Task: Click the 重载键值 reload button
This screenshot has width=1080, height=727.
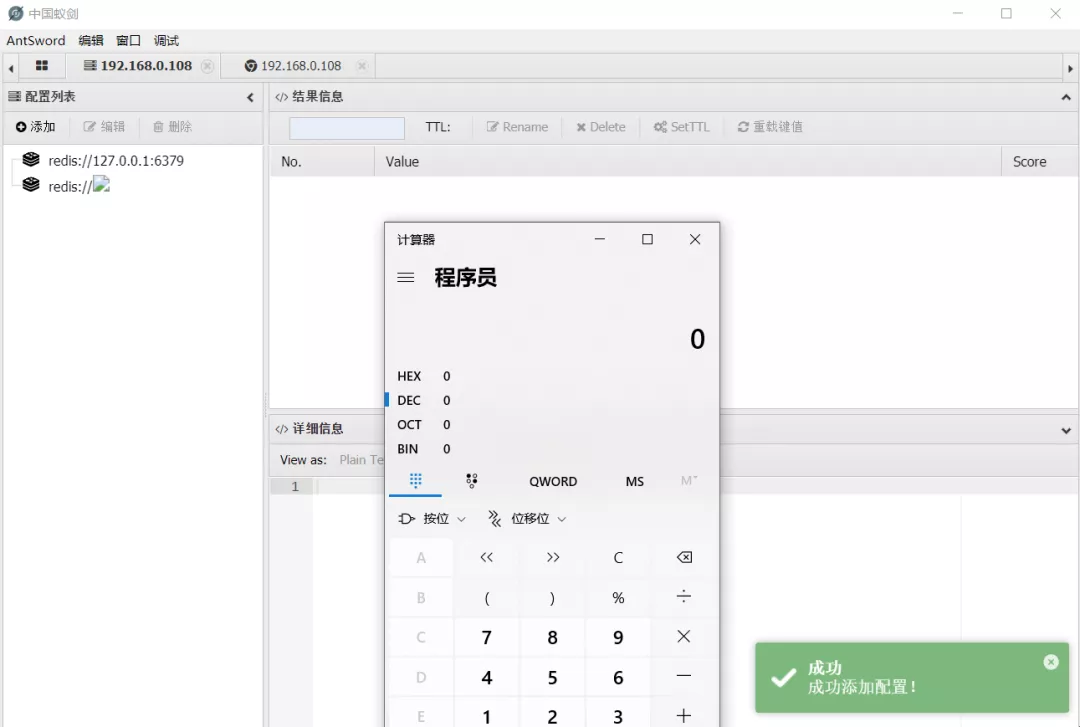Action: click(x=770, y=127)
